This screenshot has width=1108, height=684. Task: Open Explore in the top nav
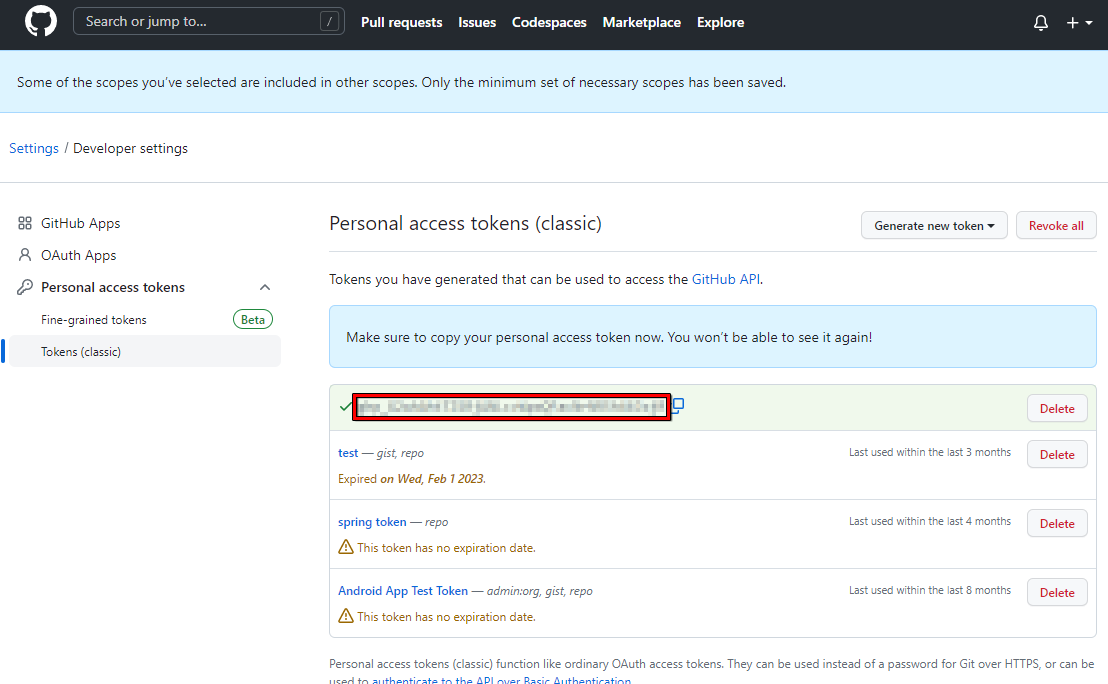pos(720,22)
